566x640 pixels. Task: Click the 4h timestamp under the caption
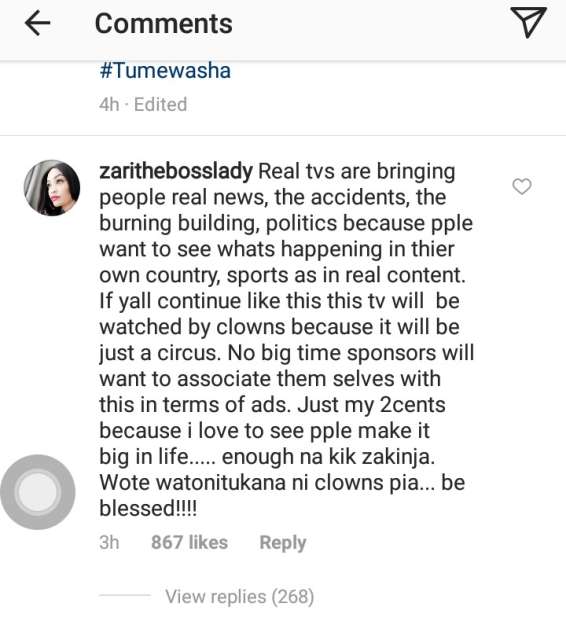(x=109, y=104)
